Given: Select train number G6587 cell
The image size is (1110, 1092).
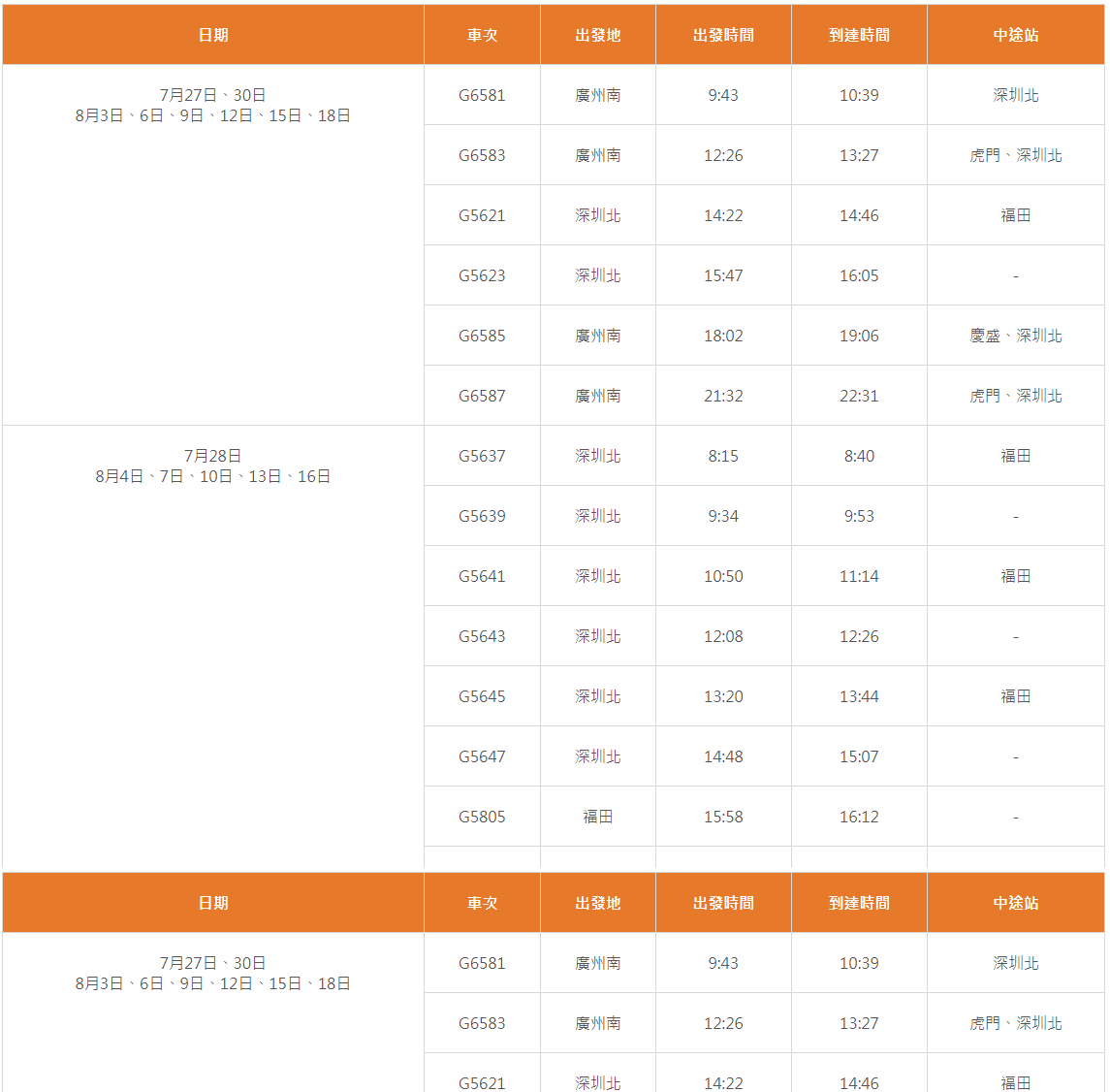Looking at the screenshot, I should pos(482,396).
